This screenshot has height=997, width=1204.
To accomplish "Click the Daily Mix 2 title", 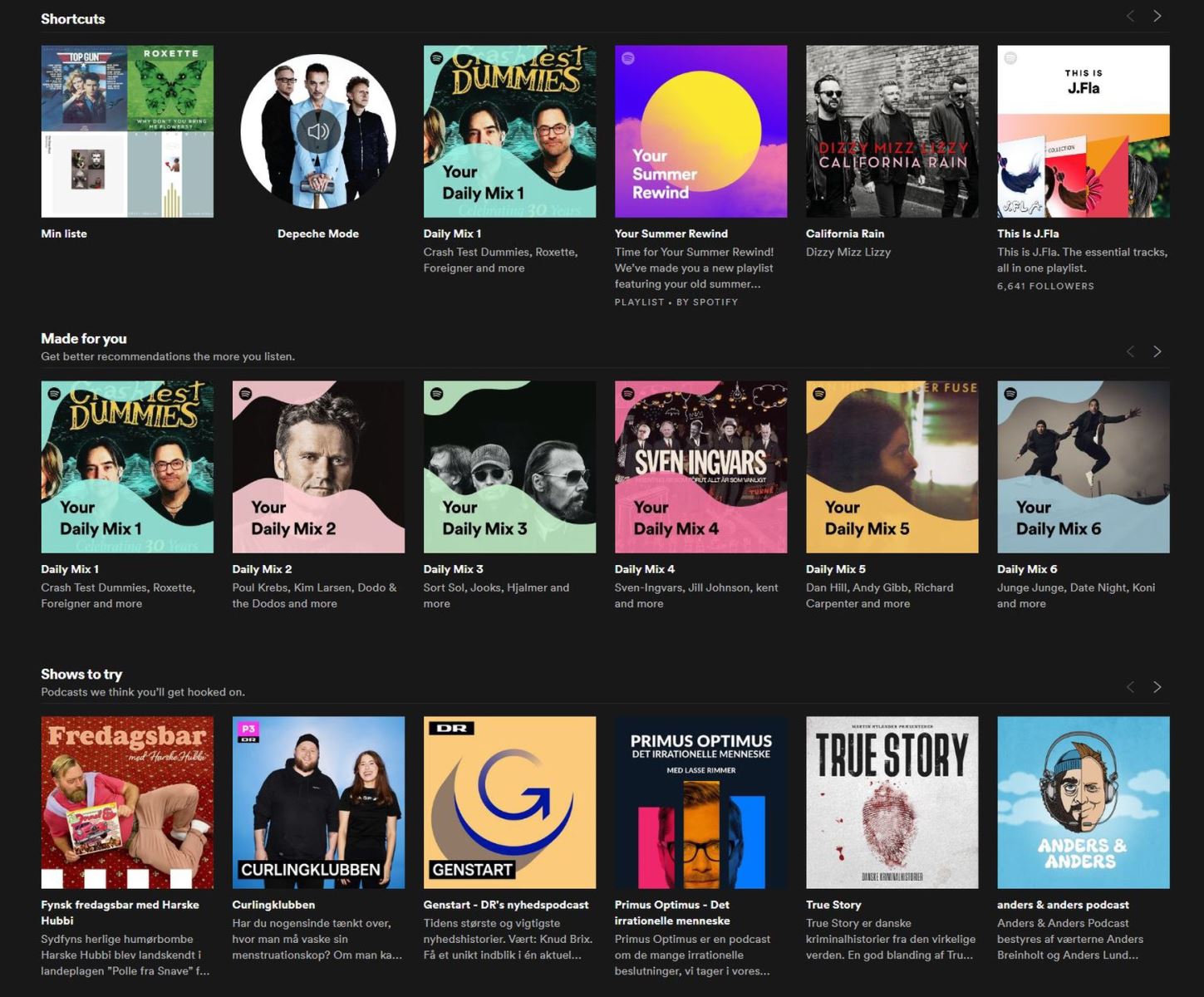I will coord(262,569).
